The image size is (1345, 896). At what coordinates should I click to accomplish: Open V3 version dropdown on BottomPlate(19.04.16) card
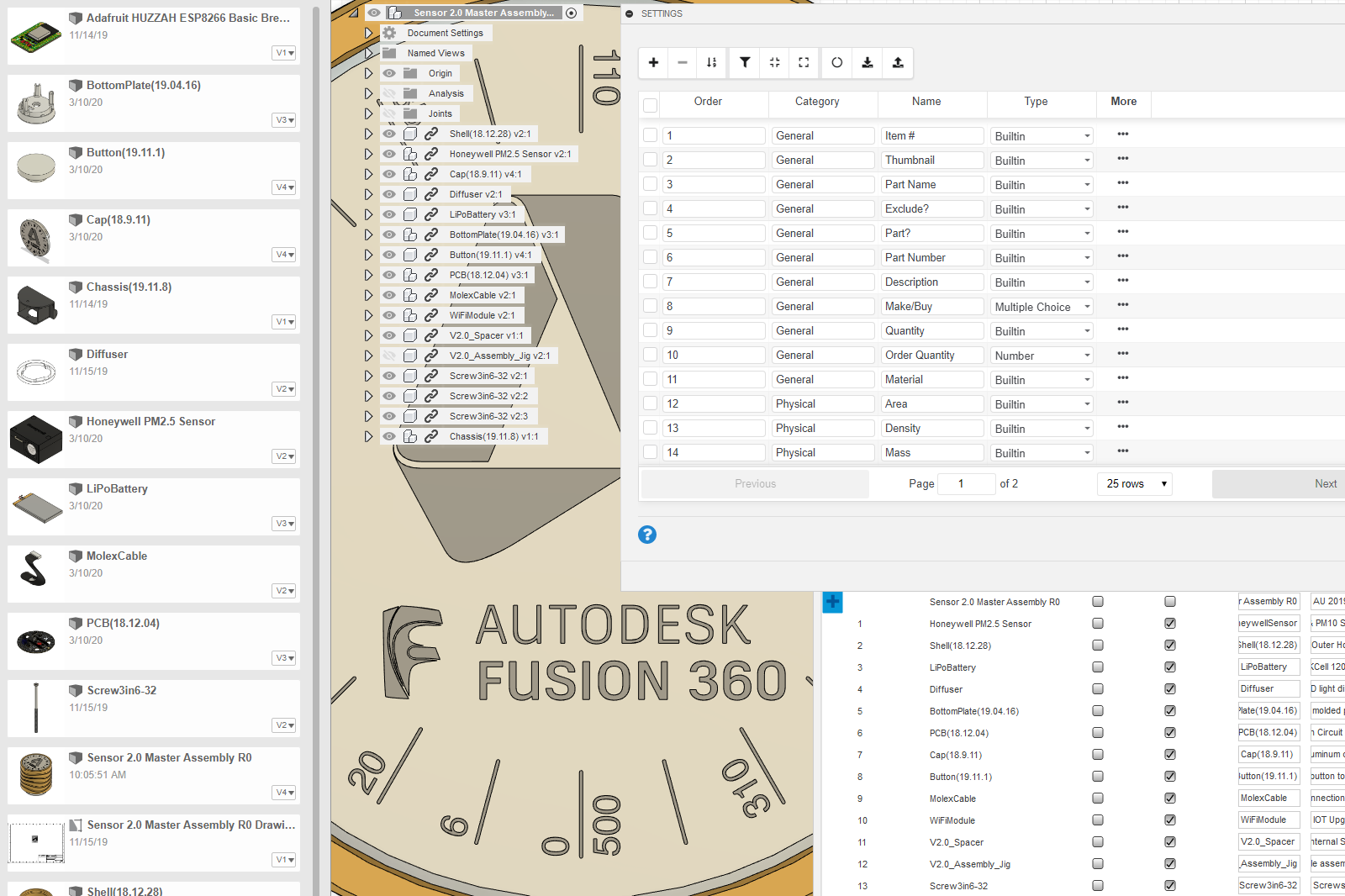[285, 120]
